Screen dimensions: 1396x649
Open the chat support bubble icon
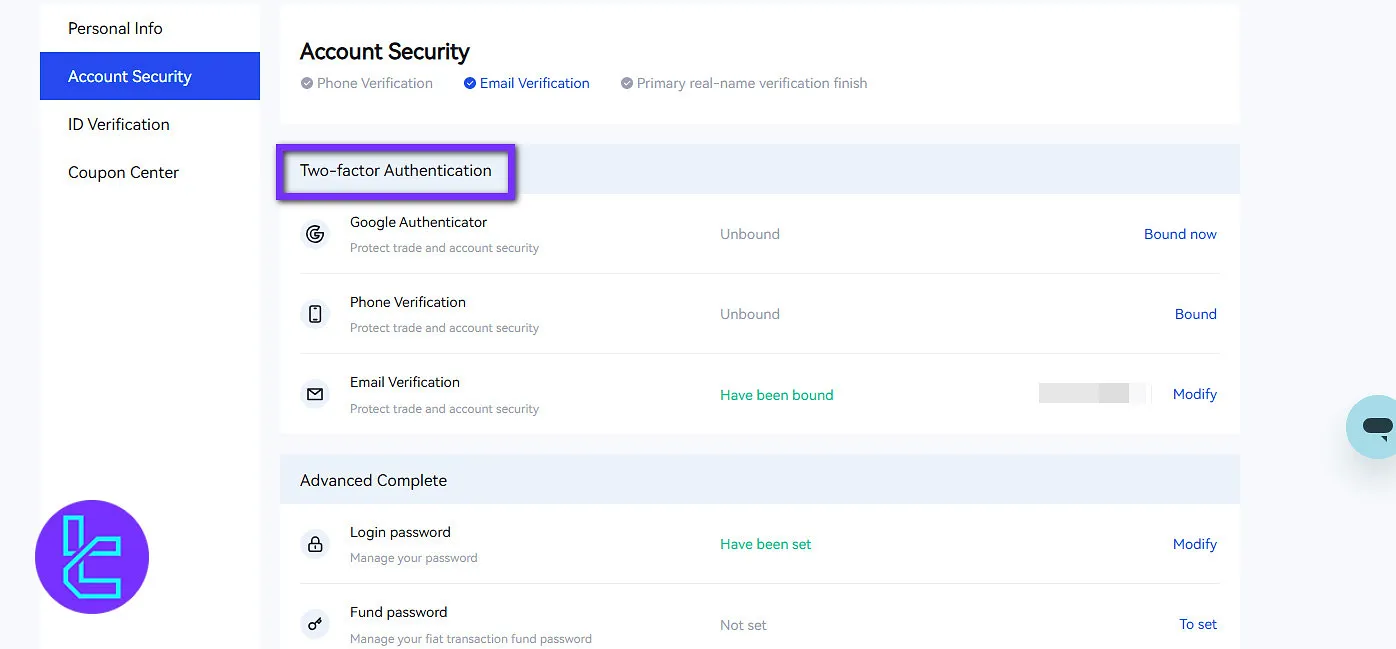[x=1376, y=427]
